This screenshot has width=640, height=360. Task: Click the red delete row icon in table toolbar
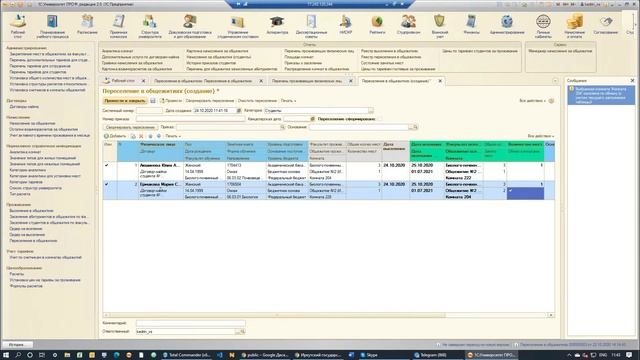(x=141, y=136)
